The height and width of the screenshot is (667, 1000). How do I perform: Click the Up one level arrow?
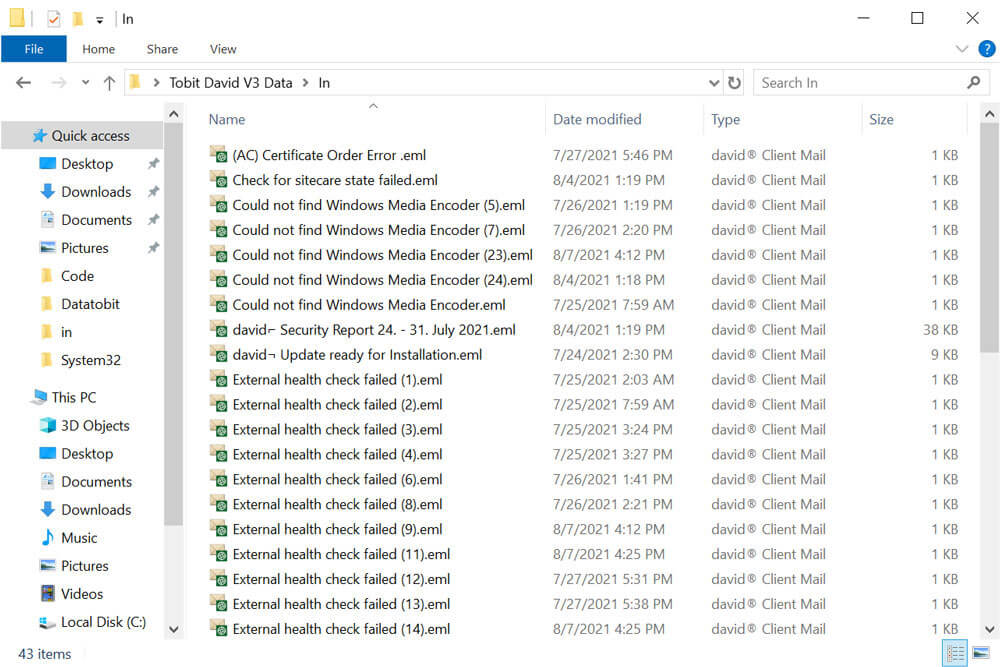109,83
